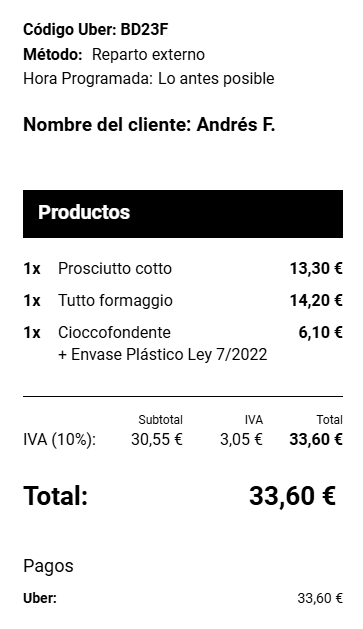
Task: Click the 14,20 € price
Action: [x=316, y=300]
